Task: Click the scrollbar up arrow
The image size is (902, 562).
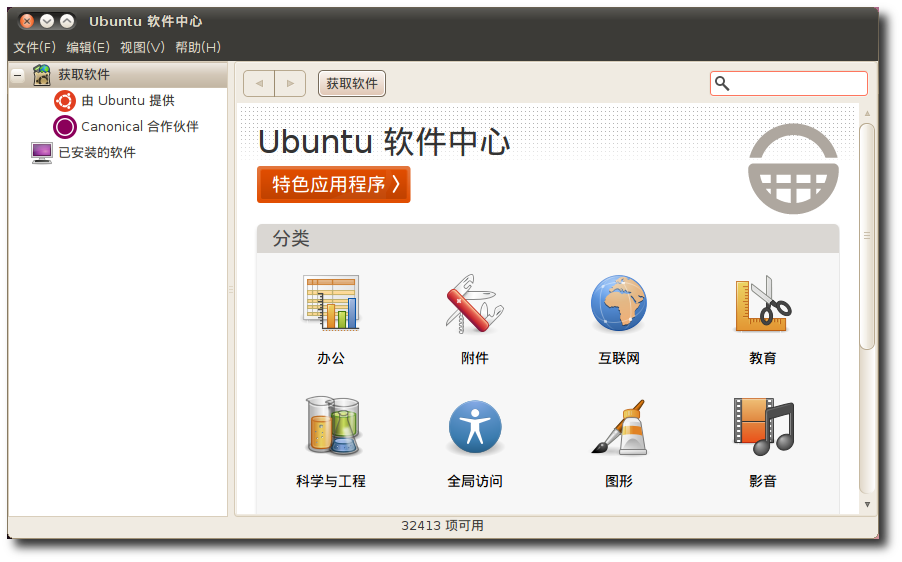Action: pyautogui.click(x=867, y=113)
